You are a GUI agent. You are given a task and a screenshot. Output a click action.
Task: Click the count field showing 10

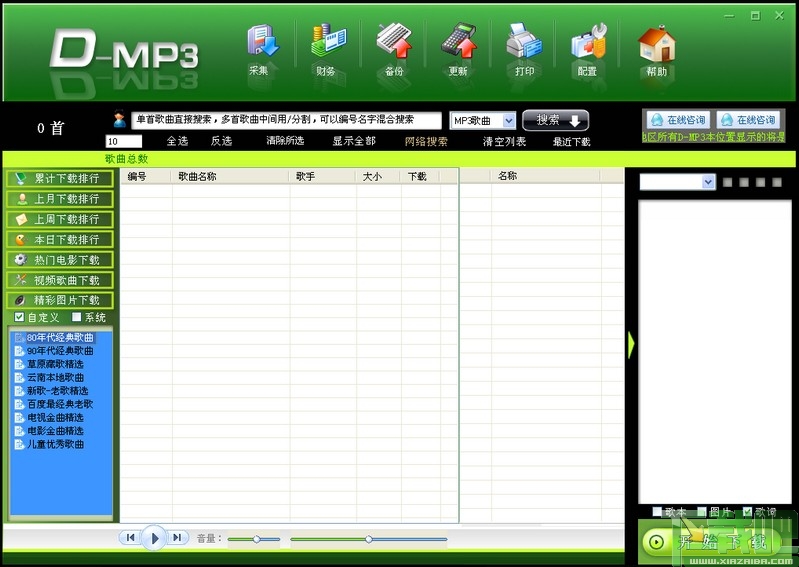pyautogui.click(x=123, y=142)
